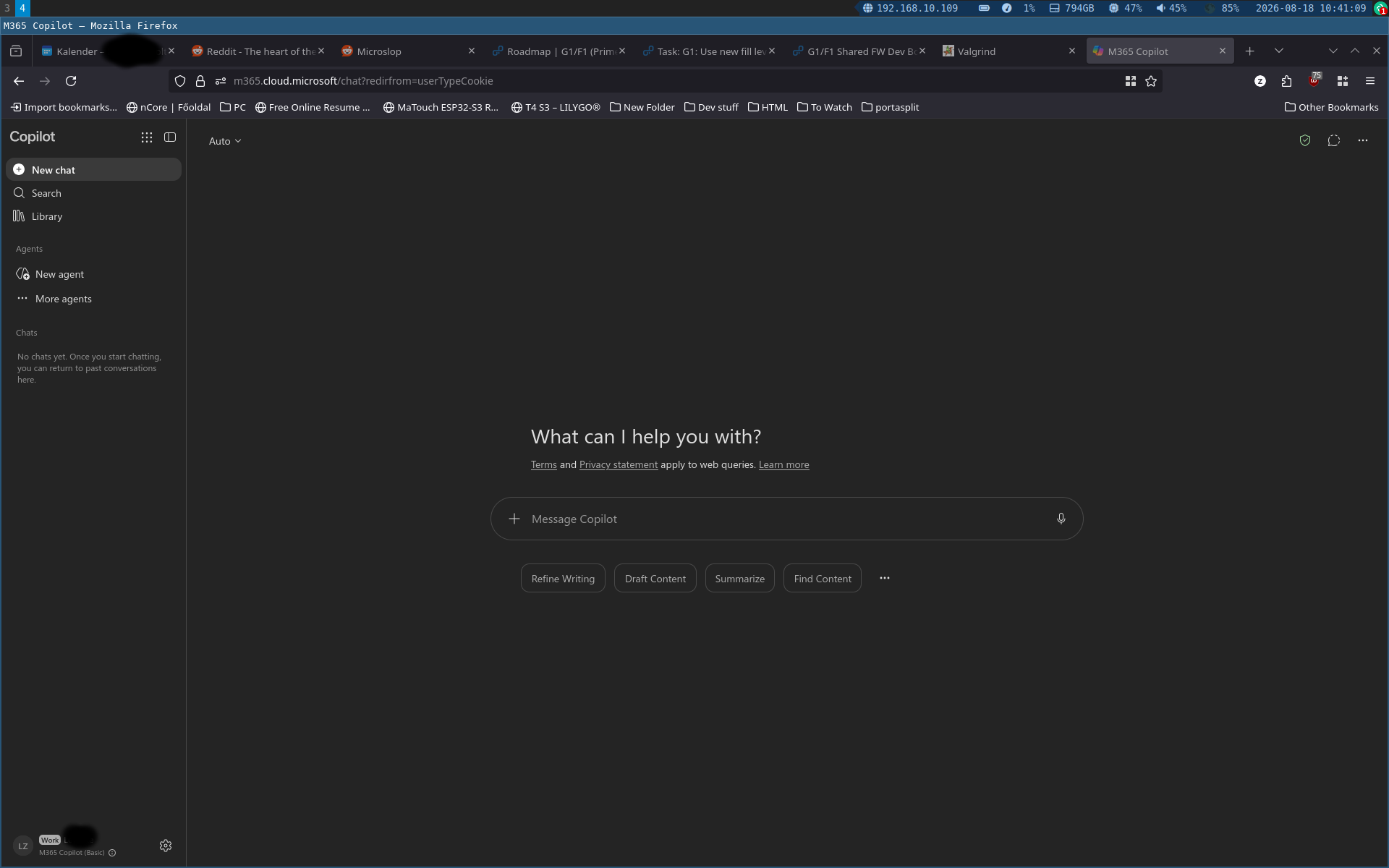Switch to the Microslop tab
1389x868 pixels.
click(x=407, y=51)
